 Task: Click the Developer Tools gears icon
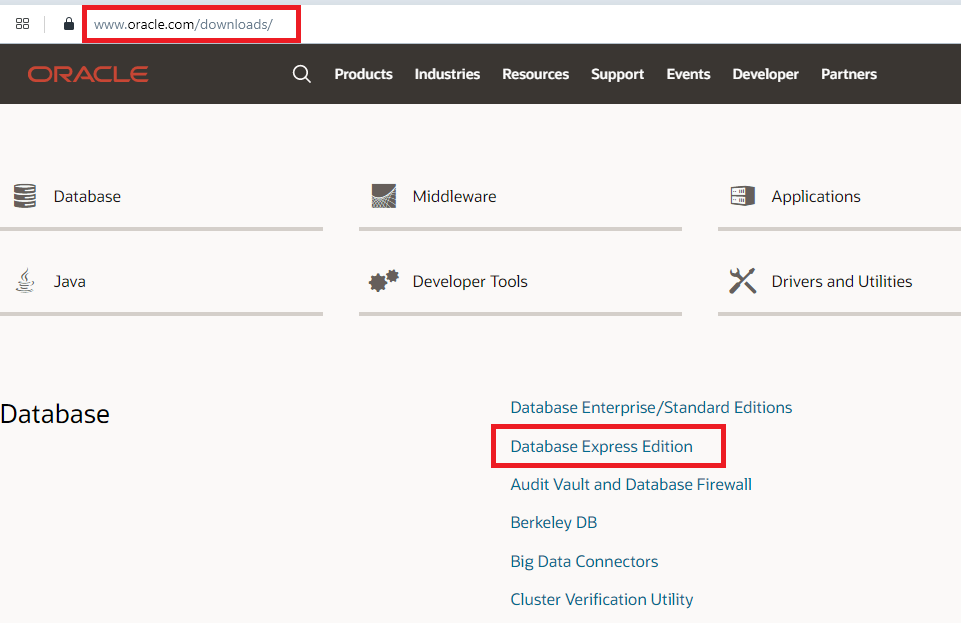click(384, 281)
